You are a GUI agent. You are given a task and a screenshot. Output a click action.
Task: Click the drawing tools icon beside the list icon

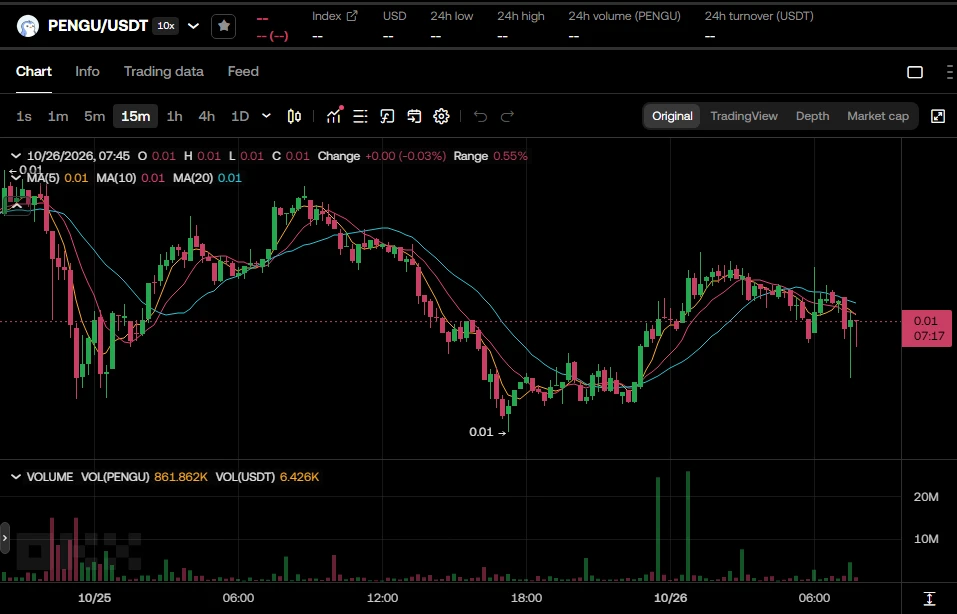pos(387,116)
